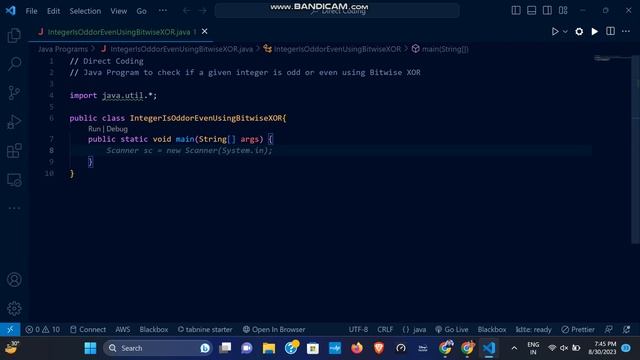Image resolution: width=640 pixels, height=360 pixels.
Task: Click AWS status bar item
Action: [122, 329]
